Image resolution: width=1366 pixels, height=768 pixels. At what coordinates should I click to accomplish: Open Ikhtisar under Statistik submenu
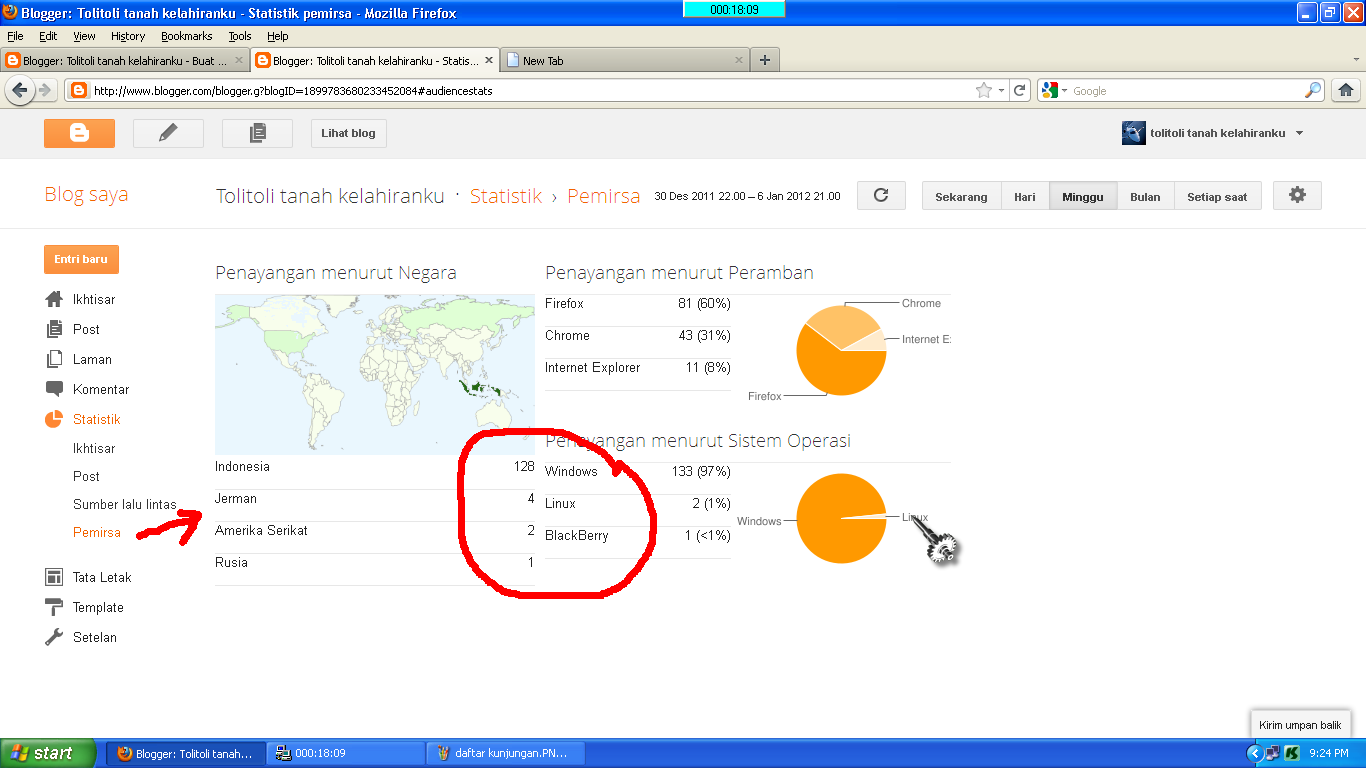[94, 448]
